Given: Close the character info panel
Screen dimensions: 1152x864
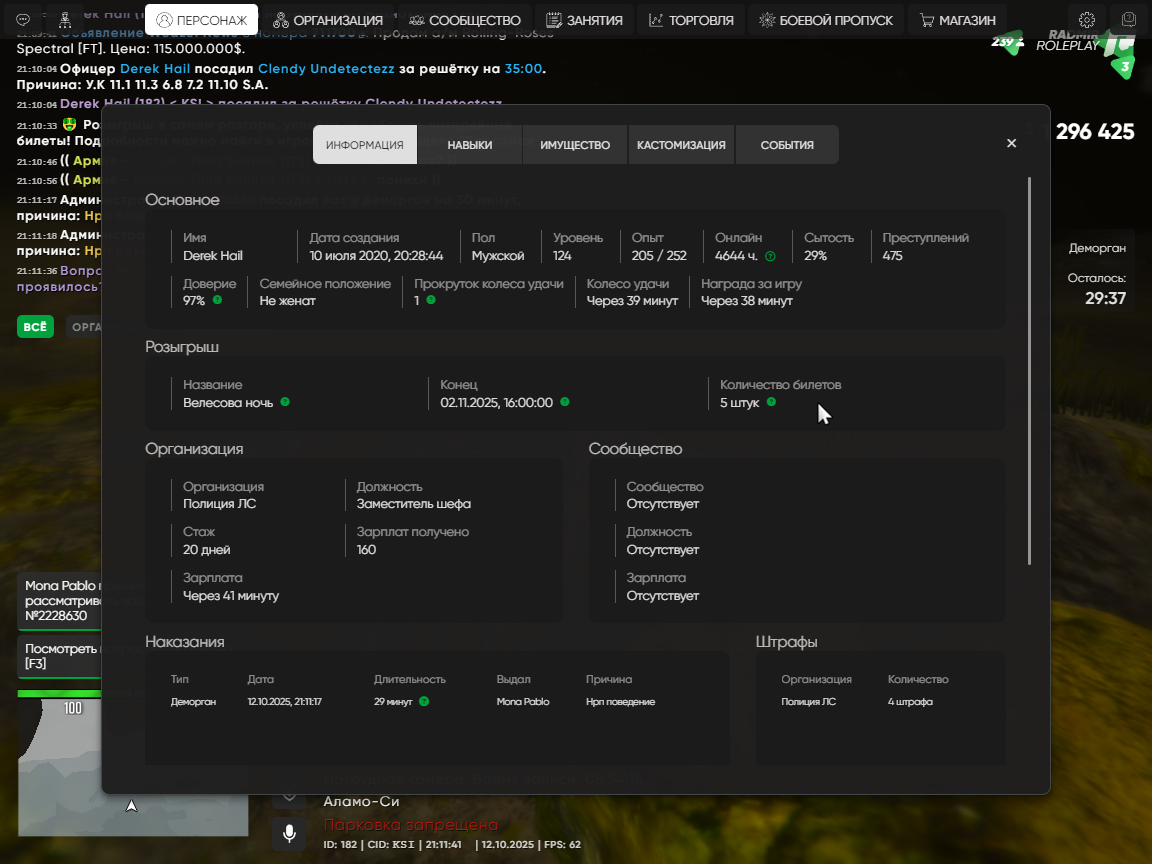Looking at the screenshot, I should [x=1011, y=144].
